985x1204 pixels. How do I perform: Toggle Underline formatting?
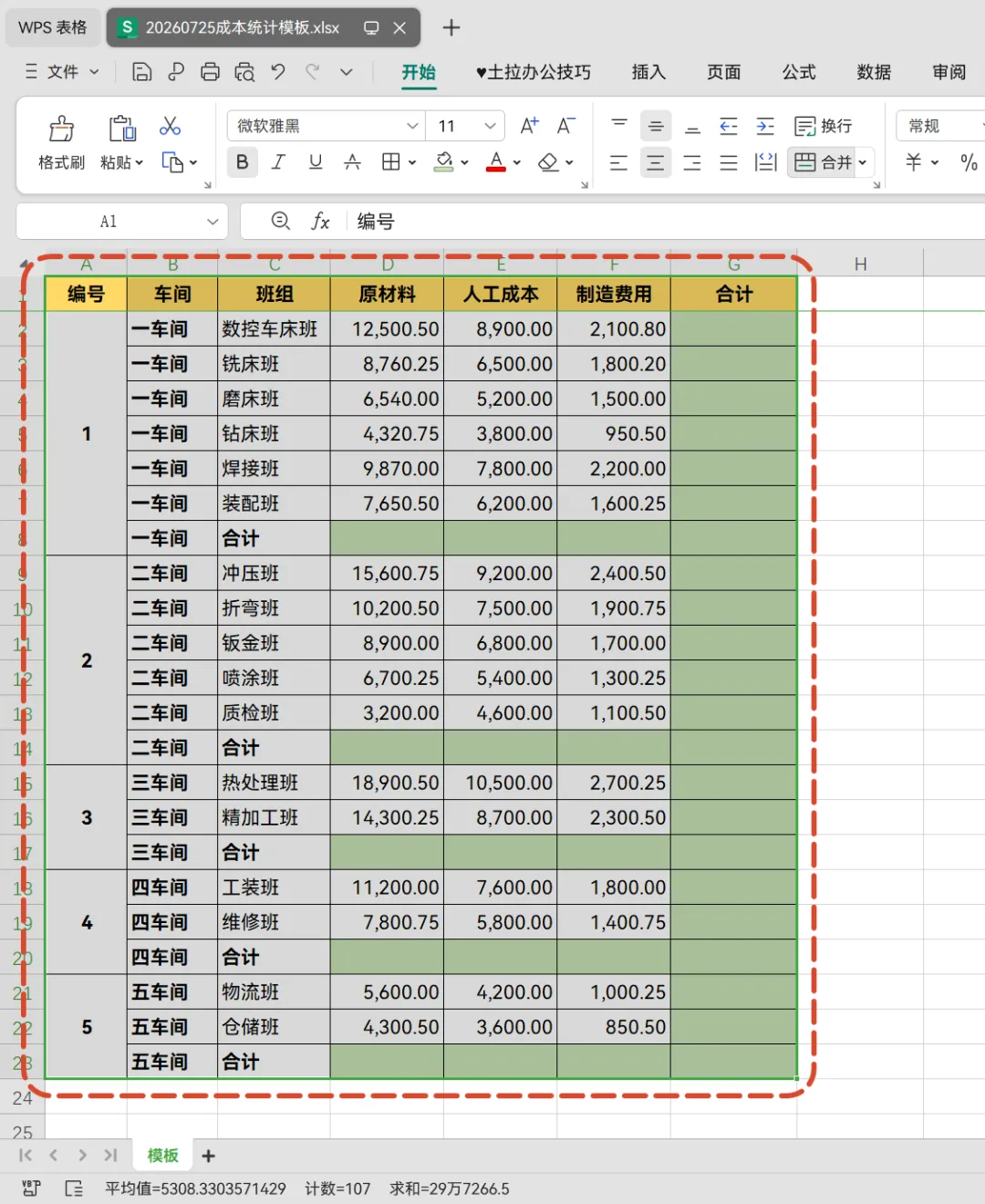point(316,162)
